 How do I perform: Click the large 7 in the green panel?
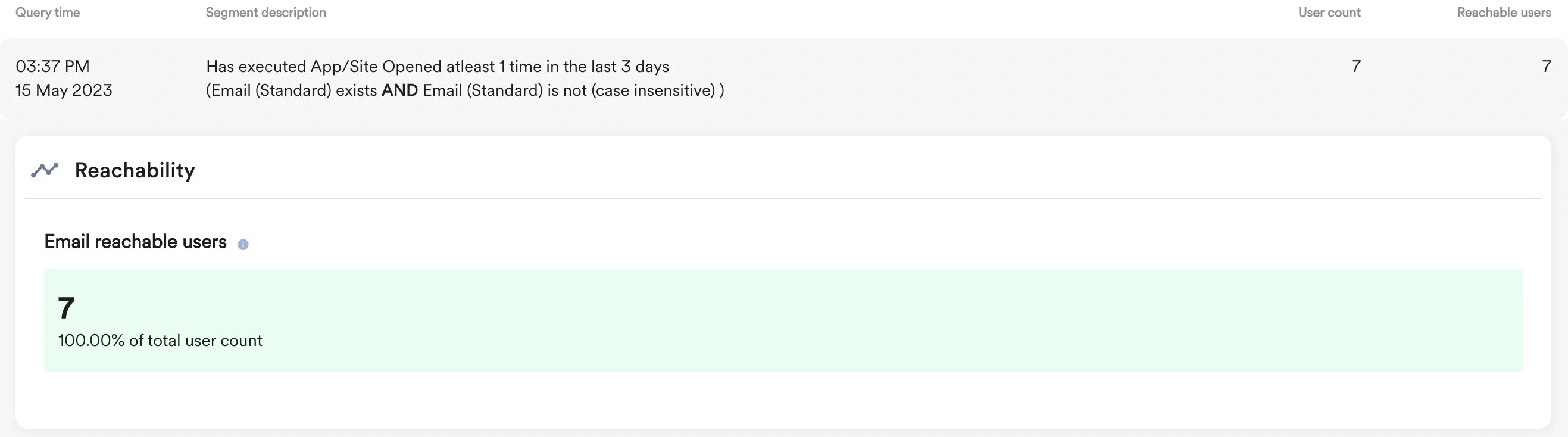click(x=65, y=307)
